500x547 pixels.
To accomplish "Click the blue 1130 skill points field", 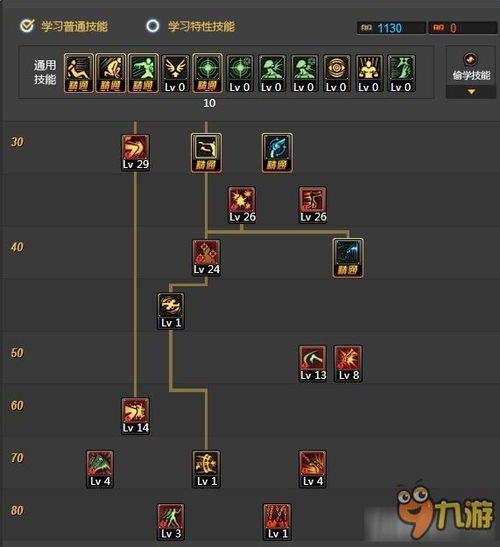I will coord(391,28).
